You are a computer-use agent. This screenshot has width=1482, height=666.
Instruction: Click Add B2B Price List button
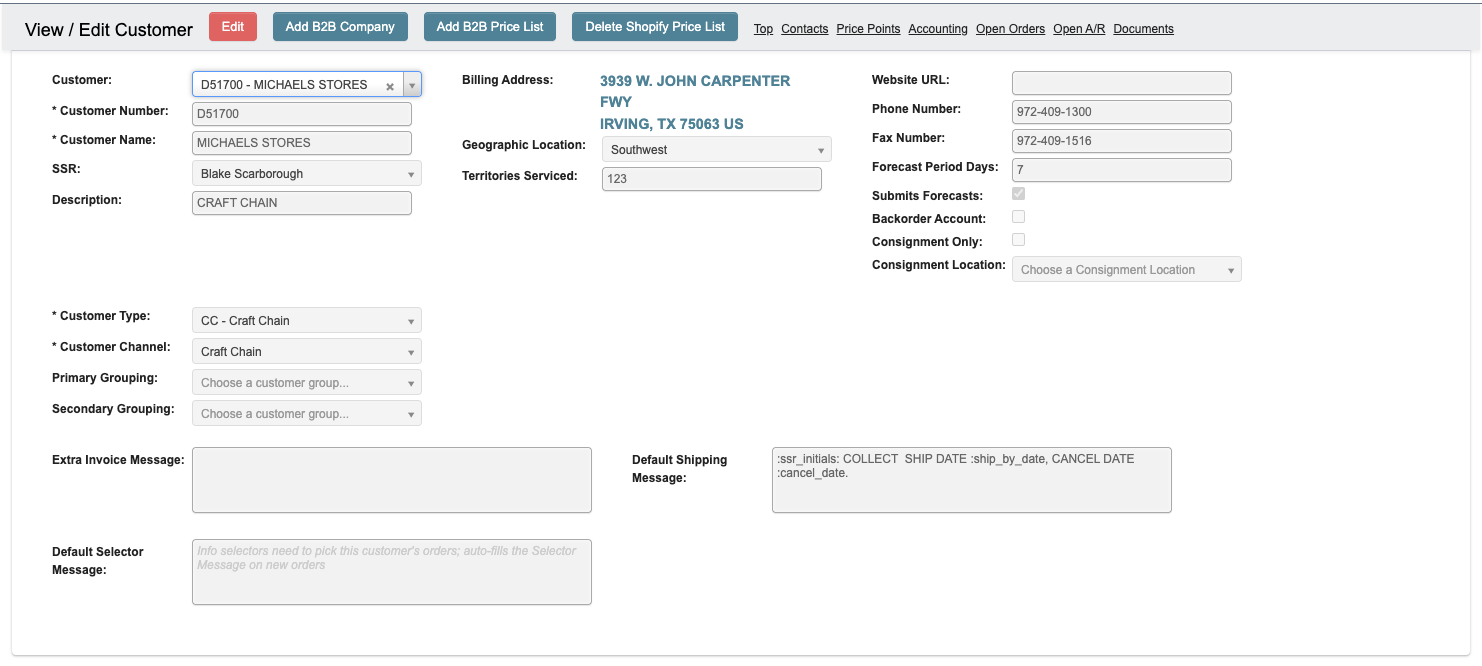tap(490, 27)
